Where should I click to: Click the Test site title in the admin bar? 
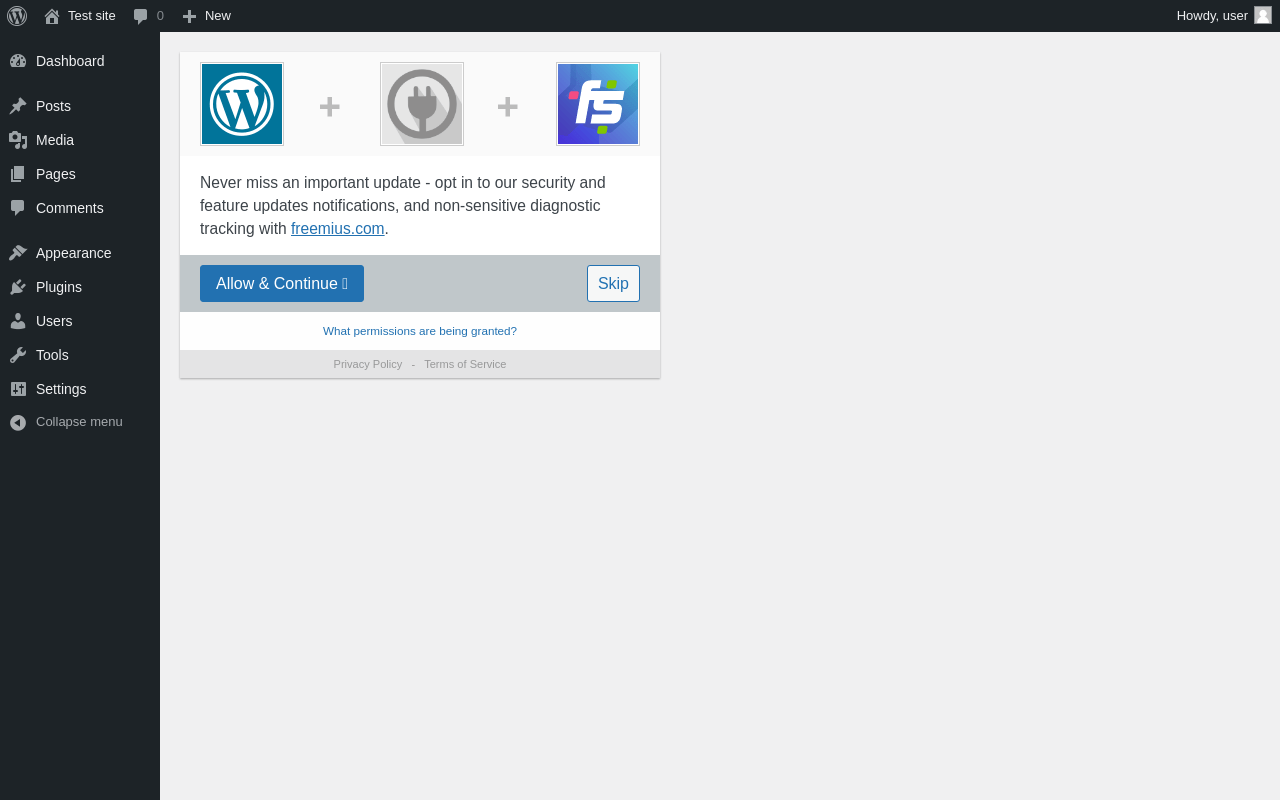click(x=92, y=16)
